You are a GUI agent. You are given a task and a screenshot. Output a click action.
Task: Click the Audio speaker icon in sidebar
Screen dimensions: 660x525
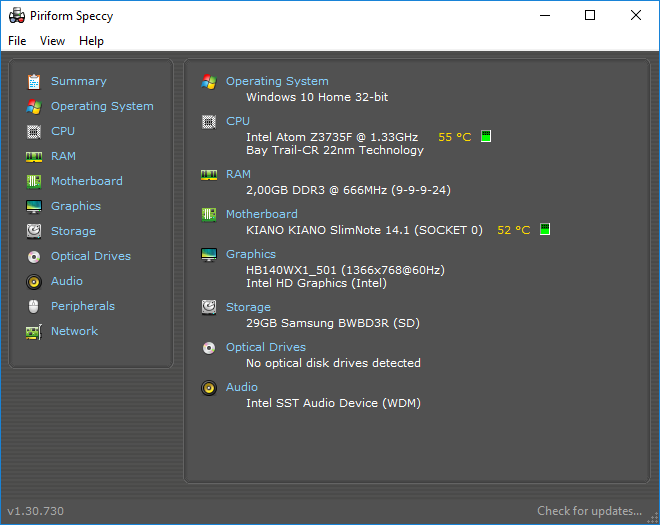click(x=34, y=282)
